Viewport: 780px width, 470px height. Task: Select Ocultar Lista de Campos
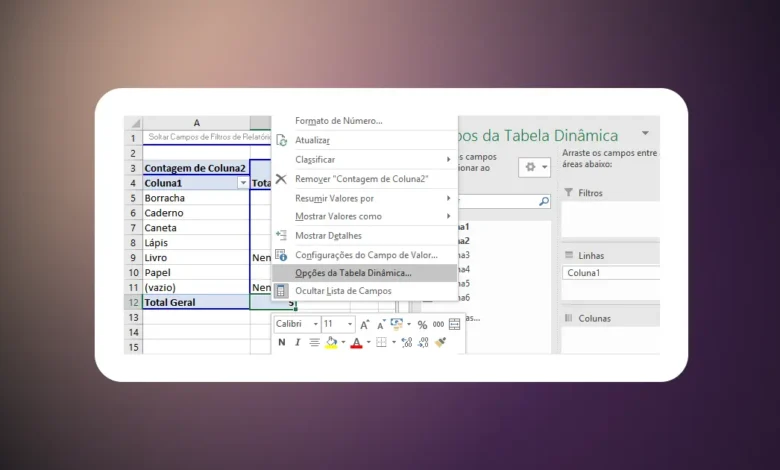[343, 291]
